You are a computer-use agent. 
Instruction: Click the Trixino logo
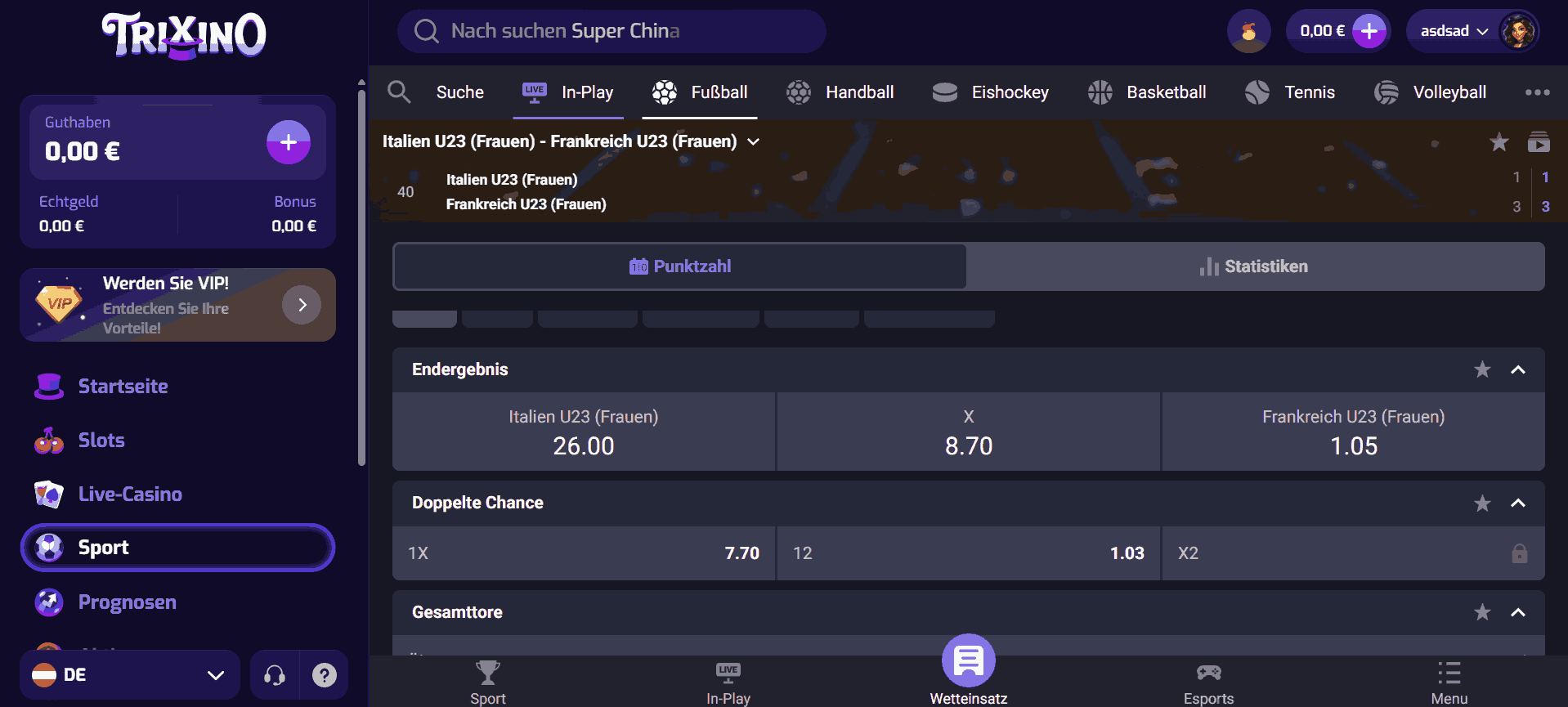[x=184, y=35]
